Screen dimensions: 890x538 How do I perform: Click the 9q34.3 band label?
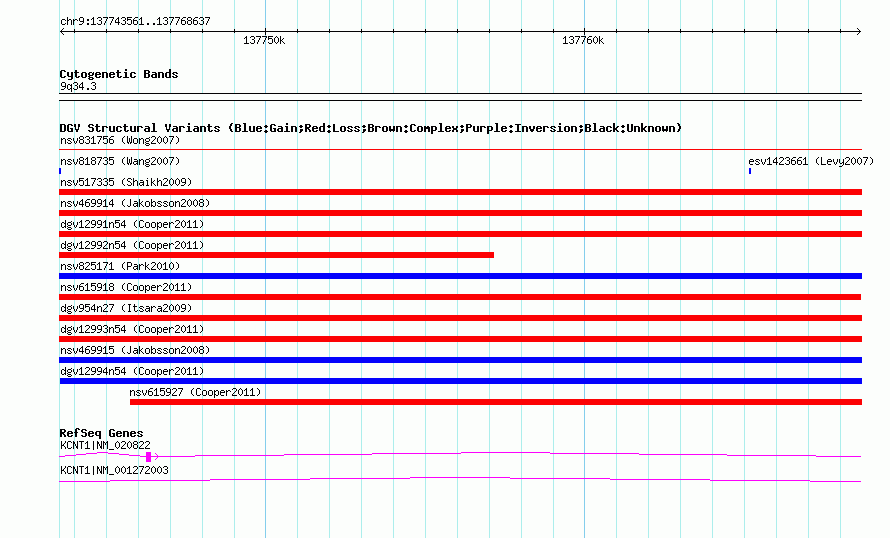[78, 86]
